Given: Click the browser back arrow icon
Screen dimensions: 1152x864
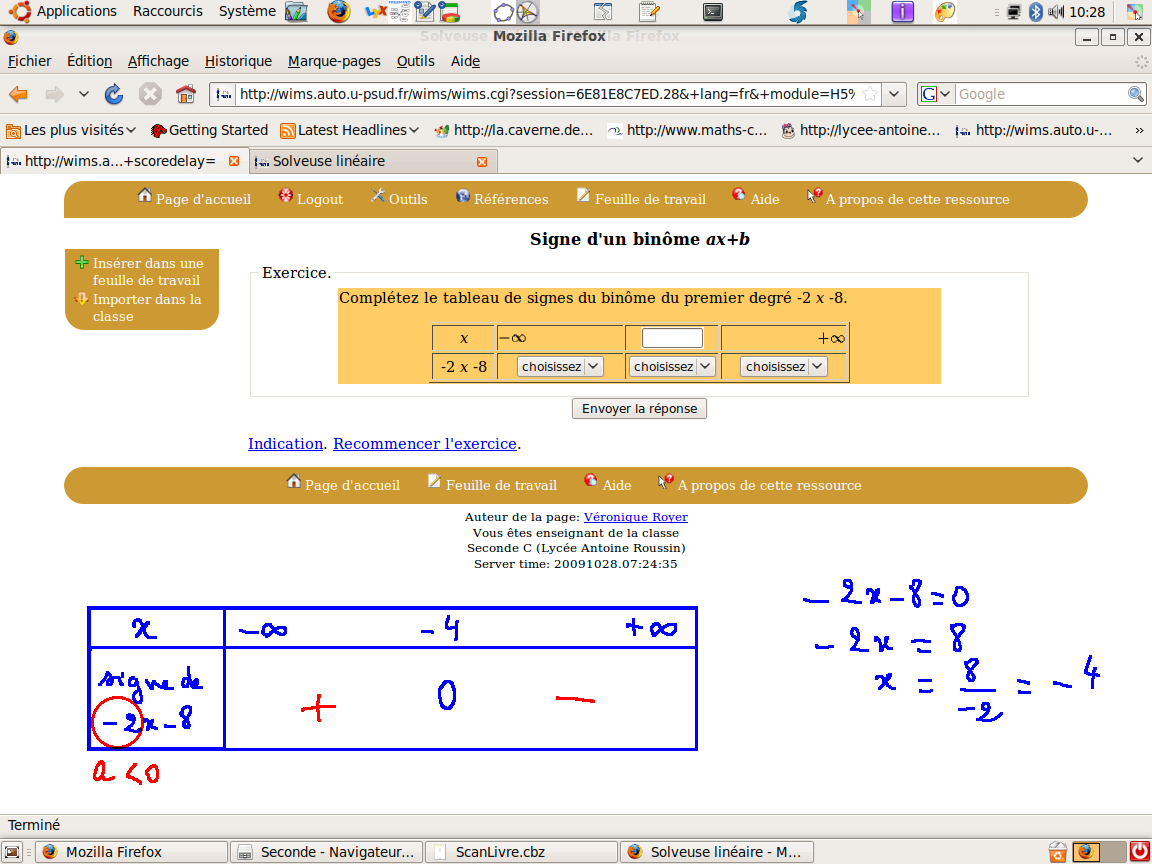Looking at the screenshot, I should pos(19,94).
